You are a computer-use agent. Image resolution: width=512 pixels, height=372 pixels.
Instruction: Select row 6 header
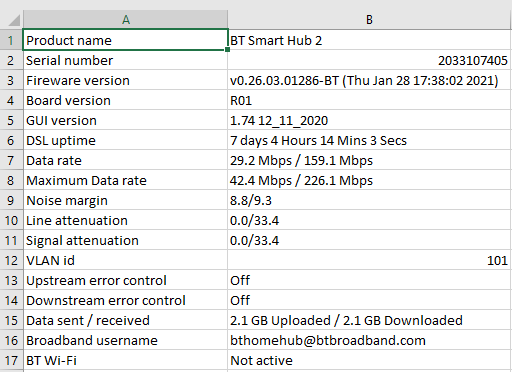[11, 140]
